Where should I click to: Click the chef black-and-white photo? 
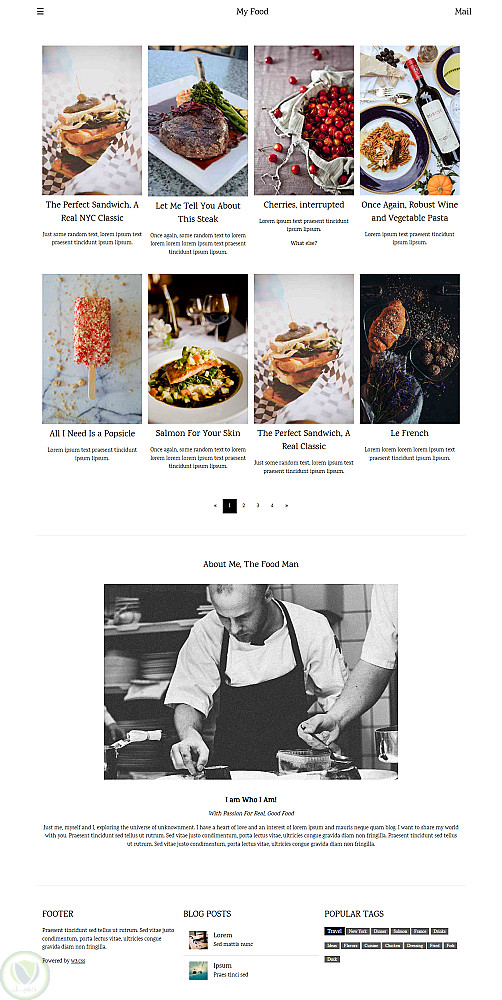point(251,682)
